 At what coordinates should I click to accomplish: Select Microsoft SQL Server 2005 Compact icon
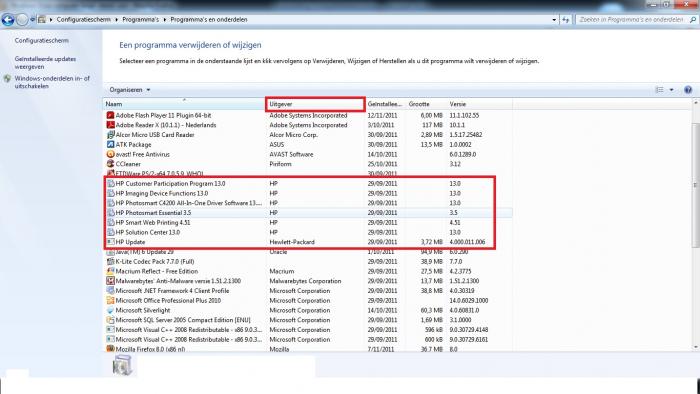click(x=110, y=320)
